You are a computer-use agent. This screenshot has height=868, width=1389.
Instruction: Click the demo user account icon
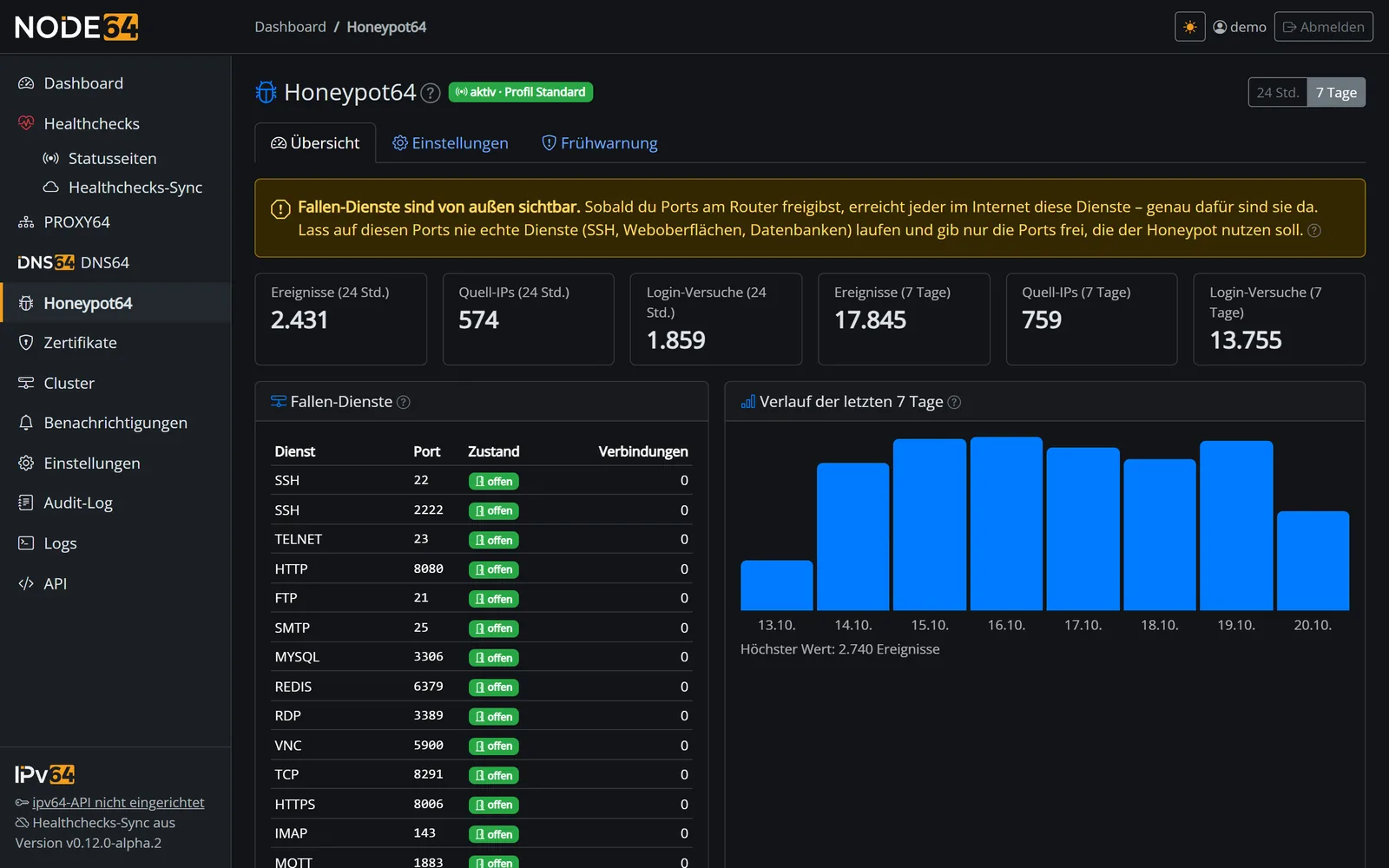(x=1220, y=27)
